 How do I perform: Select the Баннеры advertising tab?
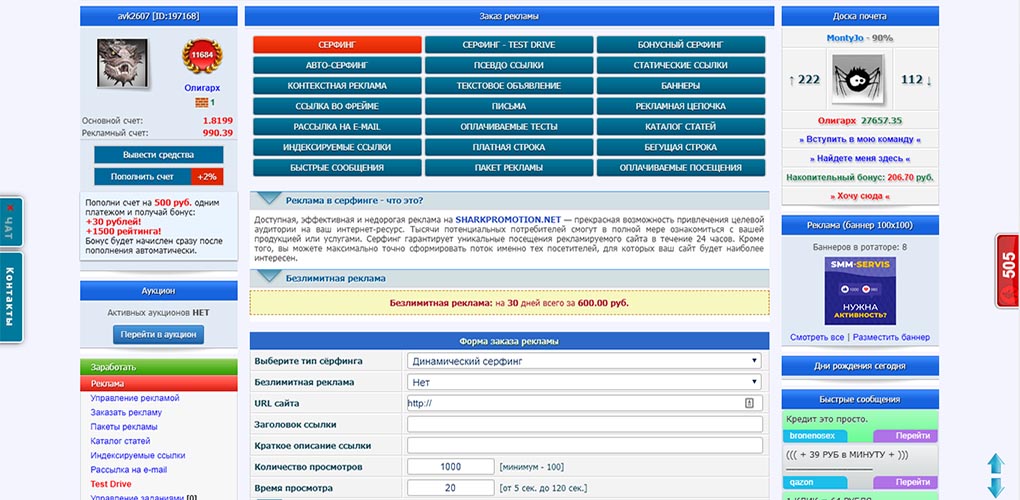coord(680,86)
